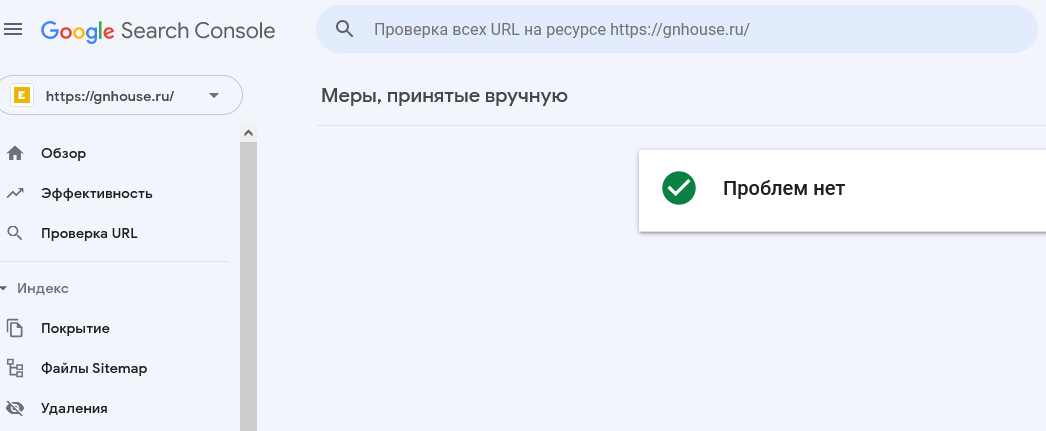Click the pages icon next to Покрытие
The height and width of the screenshot is (431, 1046).
[15, 328]
